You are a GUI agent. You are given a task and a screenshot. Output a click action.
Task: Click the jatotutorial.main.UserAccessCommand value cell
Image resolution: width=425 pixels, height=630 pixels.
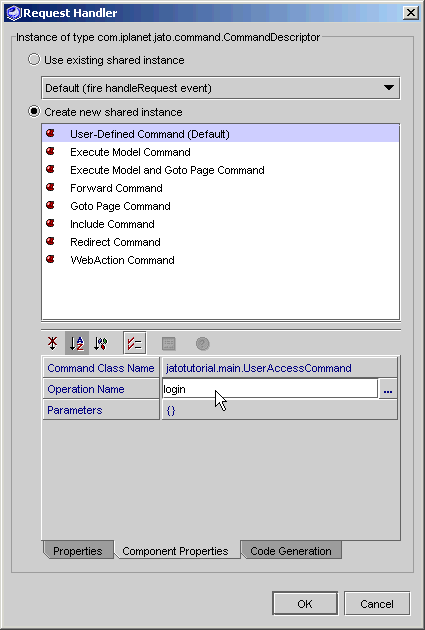(279, 368)
